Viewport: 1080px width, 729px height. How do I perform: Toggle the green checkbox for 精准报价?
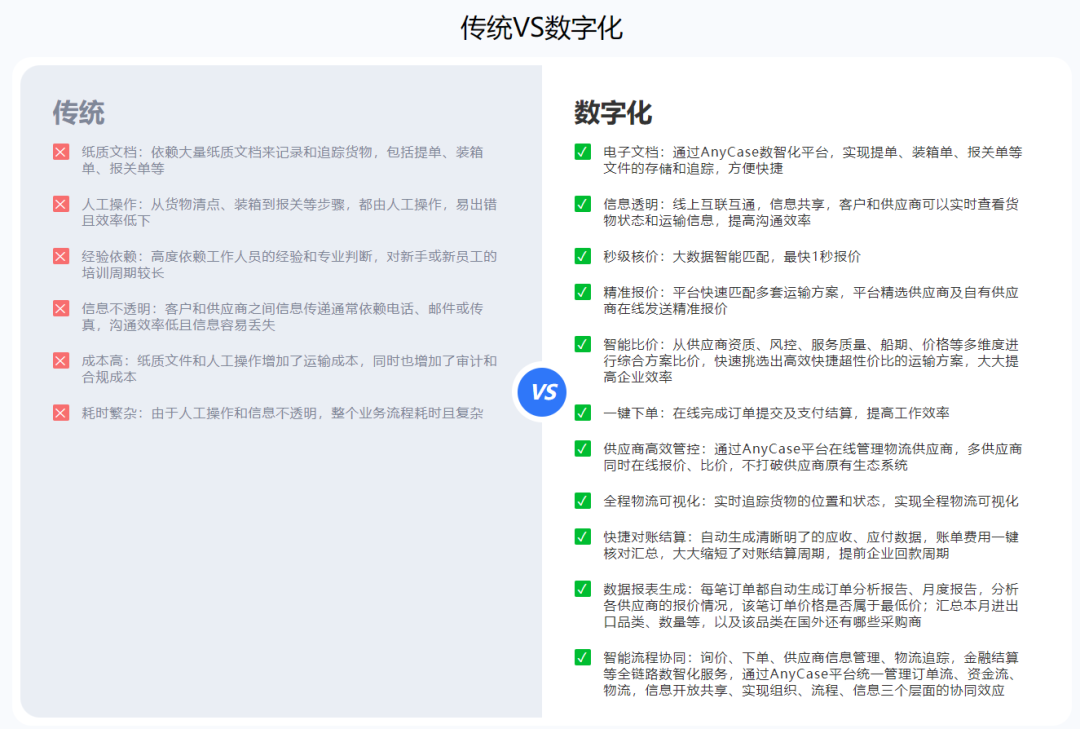583,292
